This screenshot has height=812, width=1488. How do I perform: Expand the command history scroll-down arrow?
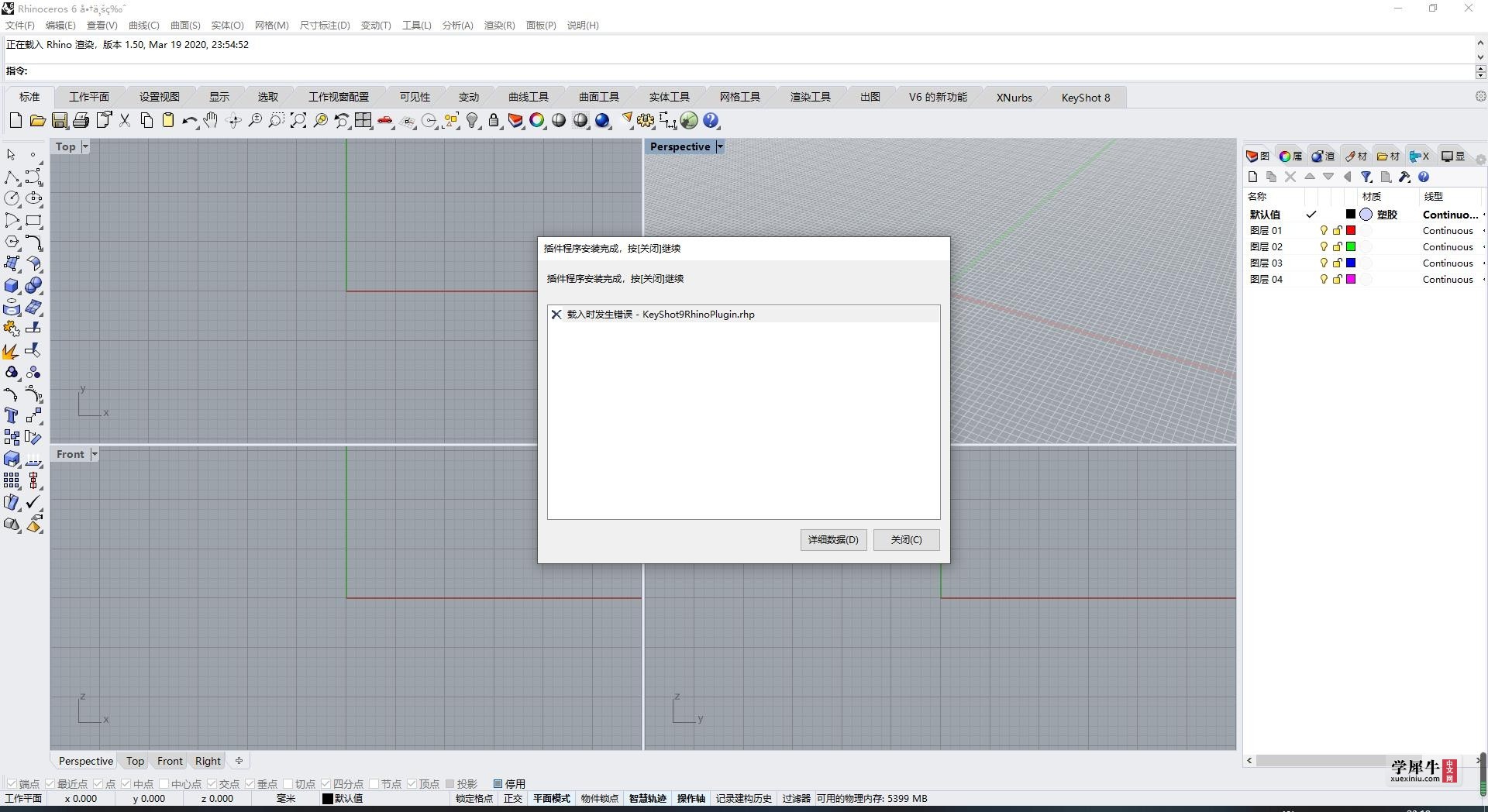click(x=1480, y=57)
